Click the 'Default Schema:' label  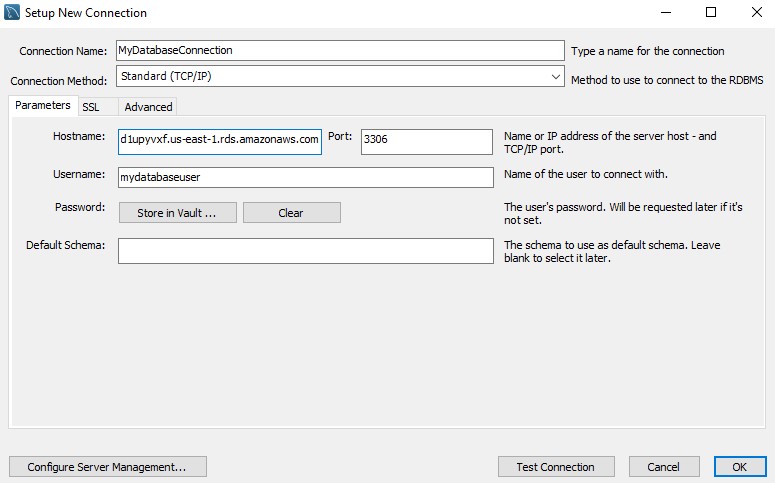click(x=65, y=245)
